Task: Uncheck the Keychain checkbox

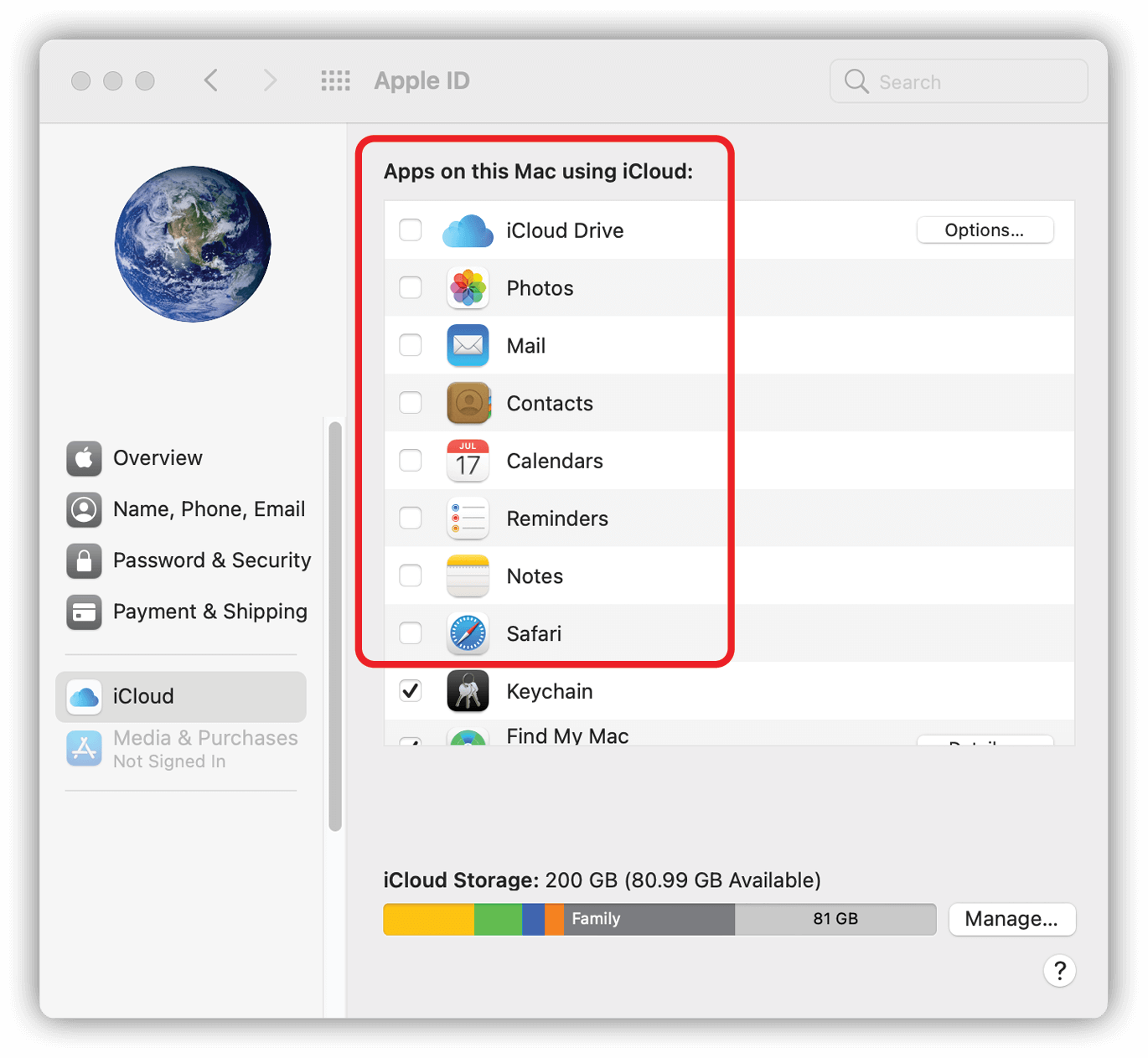Action: coord(411,690)
